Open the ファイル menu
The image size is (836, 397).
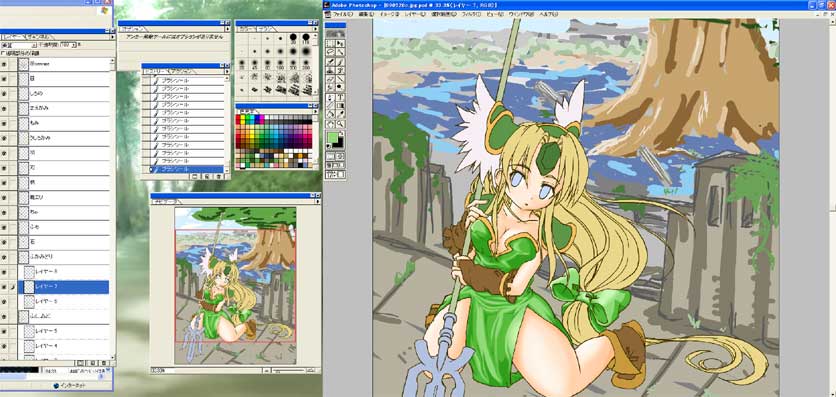[342, 14]
